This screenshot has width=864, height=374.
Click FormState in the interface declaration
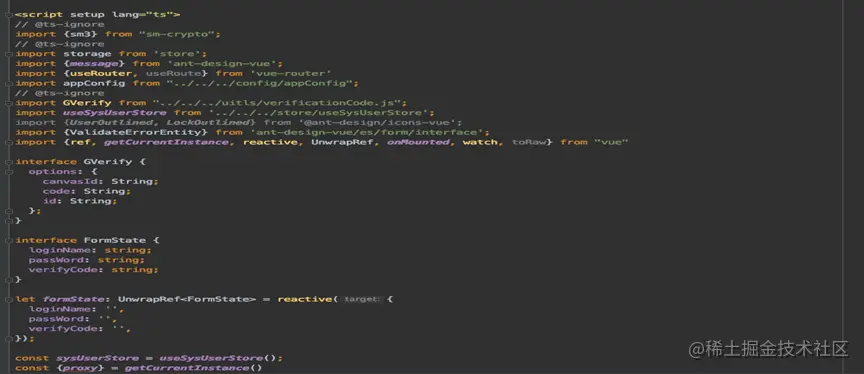tap(114, 240)
